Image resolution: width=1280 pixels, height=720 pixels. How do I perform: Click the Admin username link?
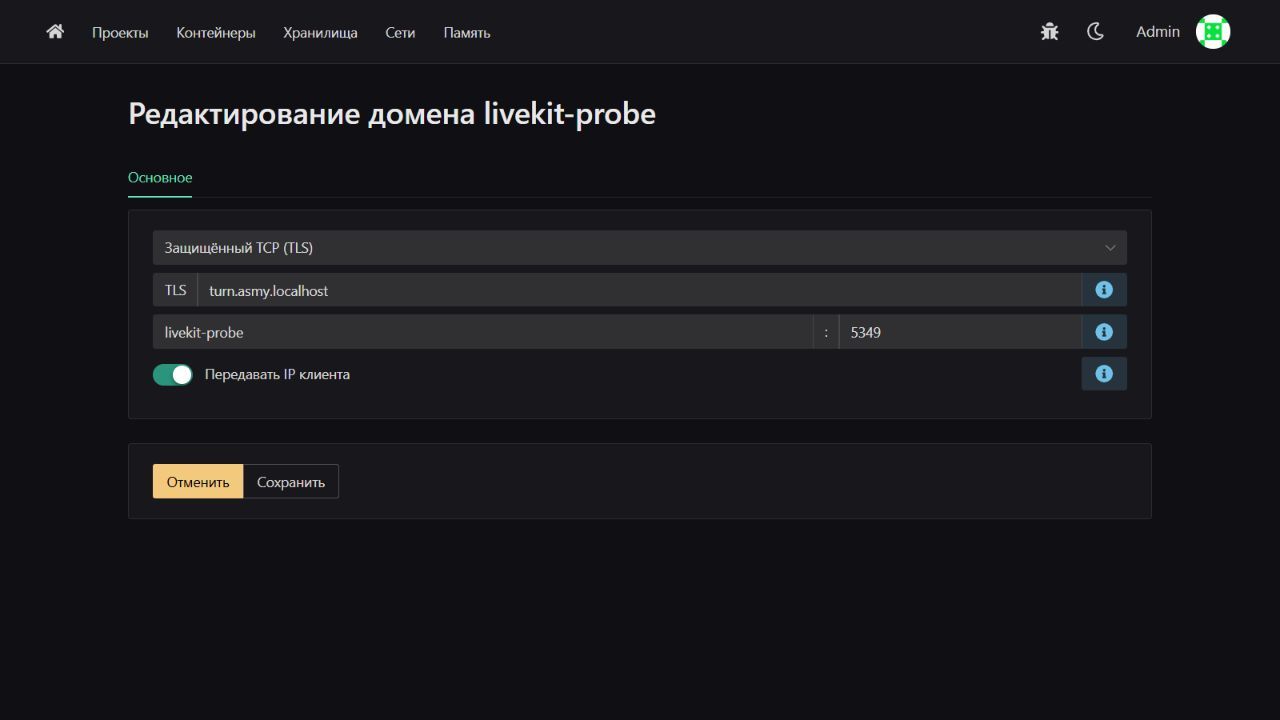point(1158,32)
